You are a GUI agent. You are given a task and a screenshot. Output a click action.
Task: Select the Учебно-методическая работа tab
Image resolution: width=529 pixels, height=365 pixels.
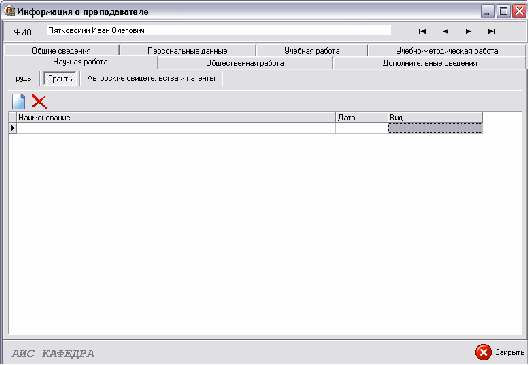447,51
